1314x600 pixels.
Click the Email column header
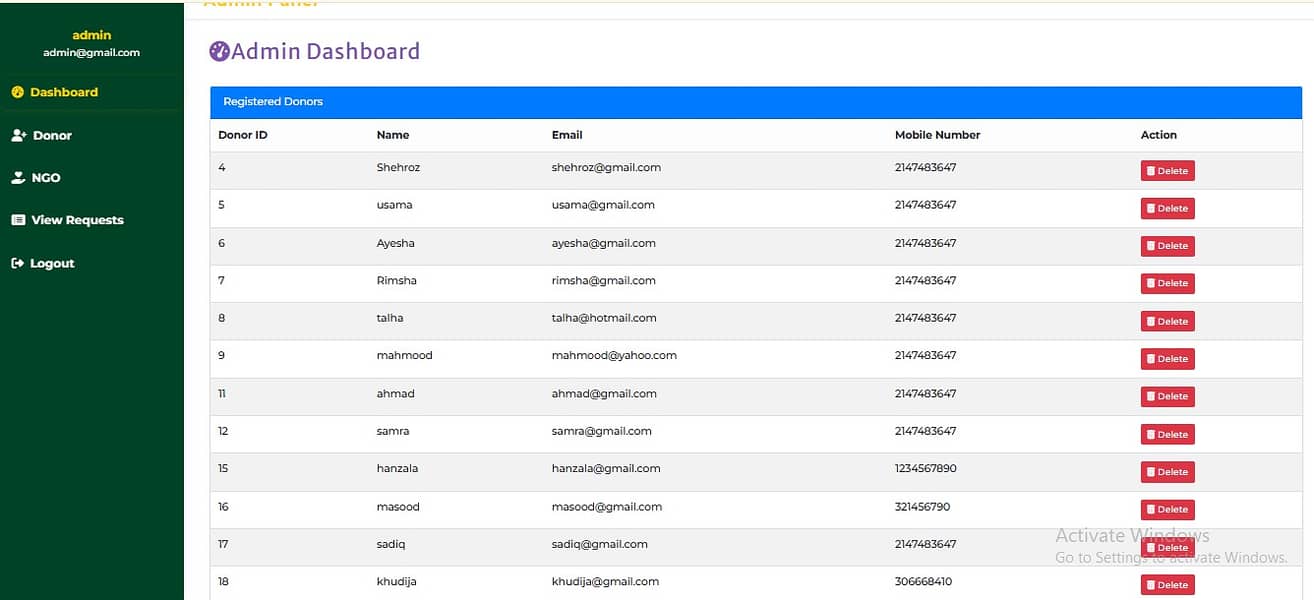[567, 135]
